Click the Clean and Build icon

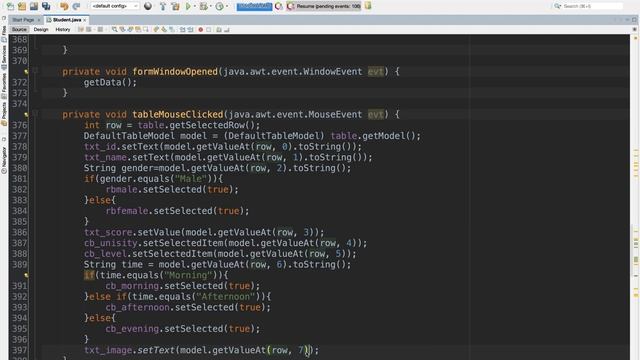[175, 6]
